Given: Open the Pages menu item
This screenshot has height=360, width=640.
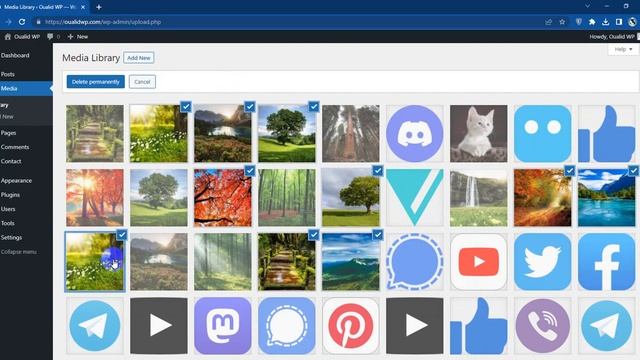Looking at the screenshot, I should click(x=8, y=133).
